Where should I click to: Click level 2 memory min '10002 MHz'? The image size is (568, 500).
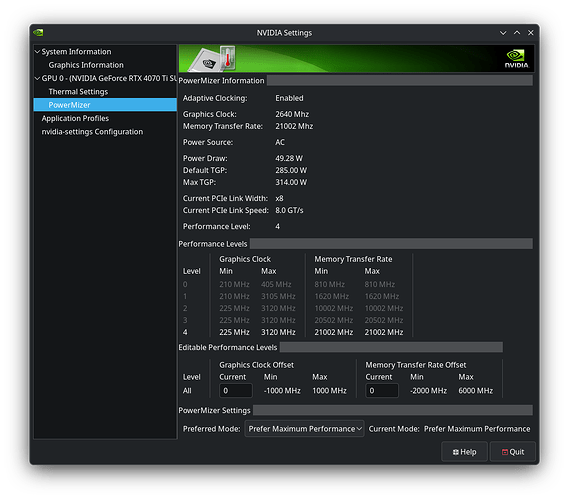[x=333, y=308]
